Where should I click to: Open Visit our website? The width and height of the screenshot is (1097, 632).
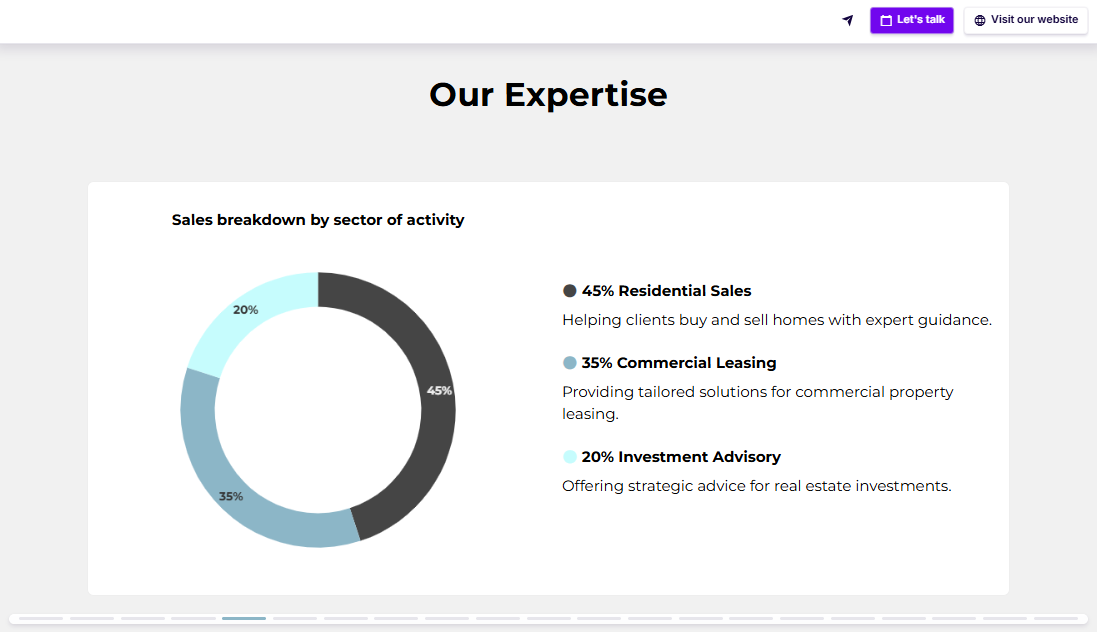[x=1026, y=20]
